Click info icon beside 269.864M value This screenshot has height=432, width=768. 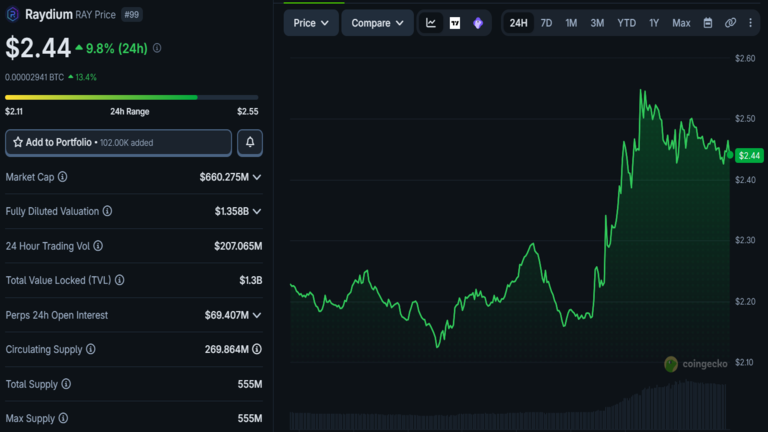257,349
